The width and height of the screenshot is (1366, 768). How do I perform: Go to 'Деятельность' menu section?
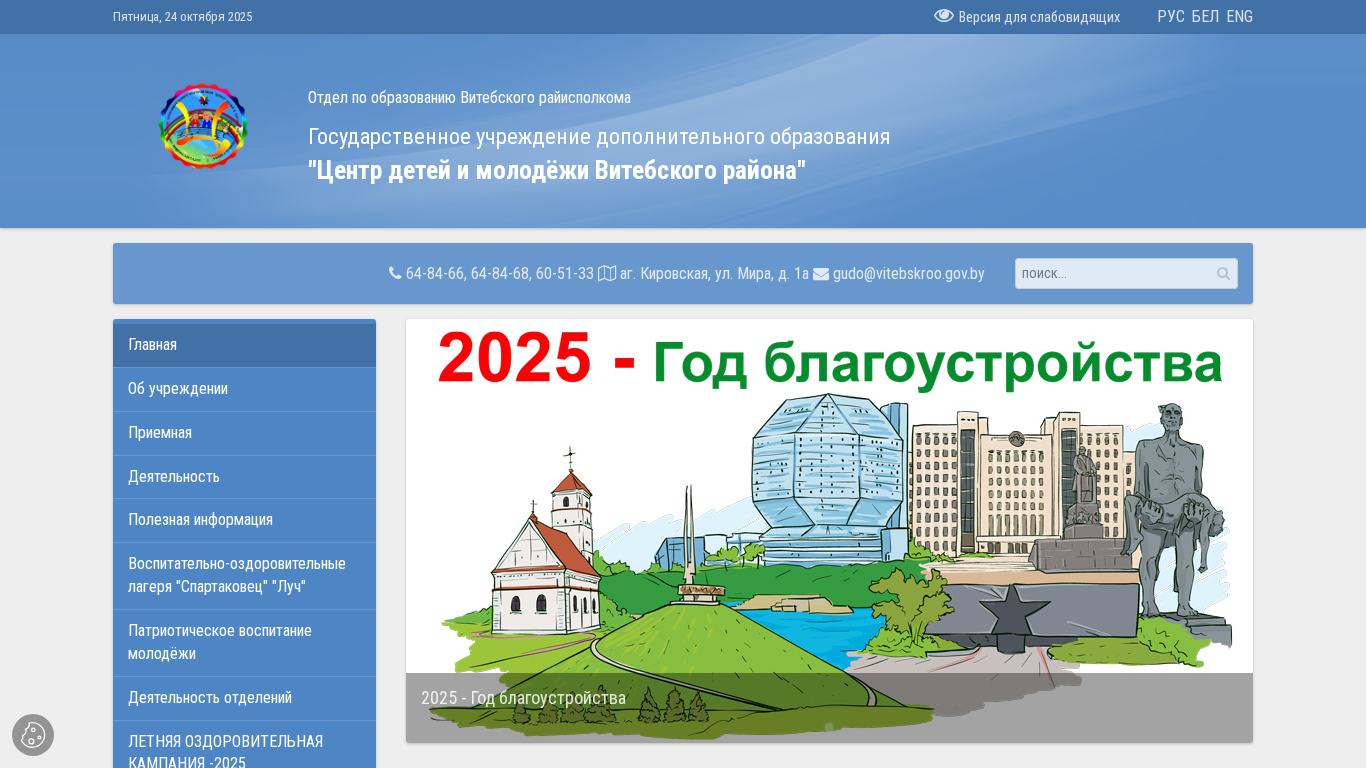(244, 477)
